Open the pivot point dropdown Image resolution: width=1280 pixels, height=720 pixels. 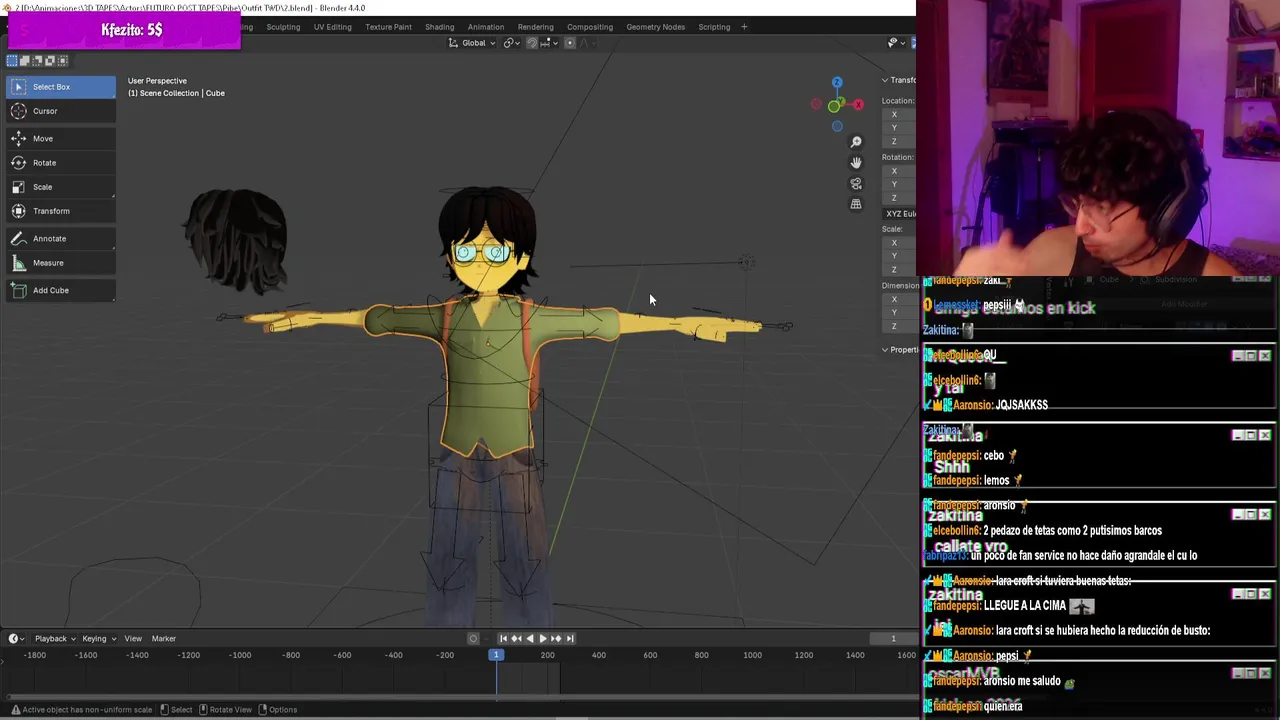tap(511, 43)
